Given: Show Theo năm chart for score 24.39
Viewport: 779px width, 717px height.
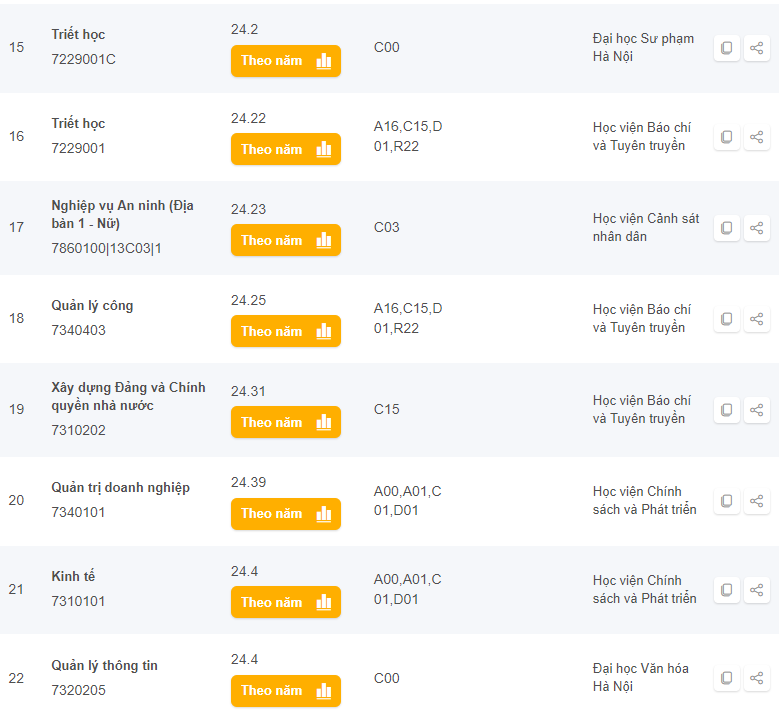Looking at the screenshot, I should [x=286, y=513].
